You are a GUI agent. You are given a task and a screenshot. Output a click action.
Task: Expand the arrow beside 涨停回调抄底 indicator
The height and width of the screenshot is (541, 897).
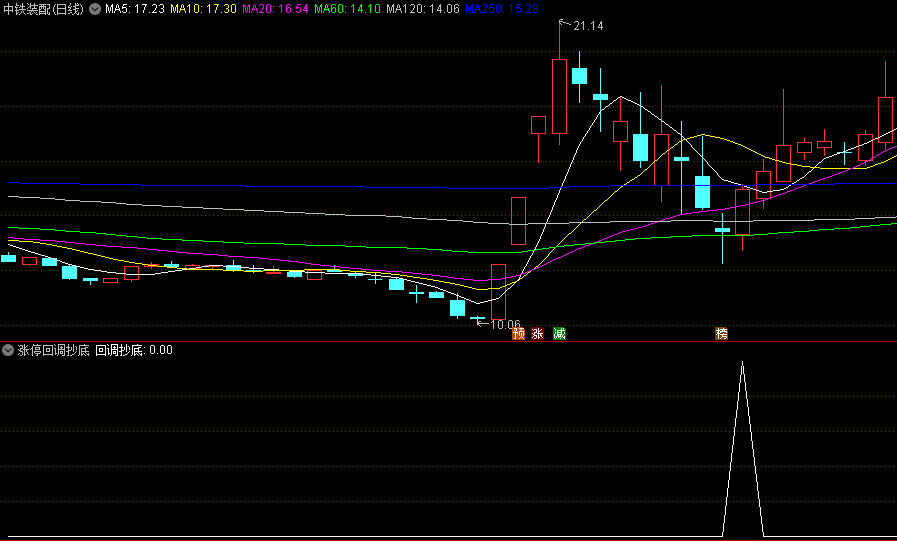[8, 350]
